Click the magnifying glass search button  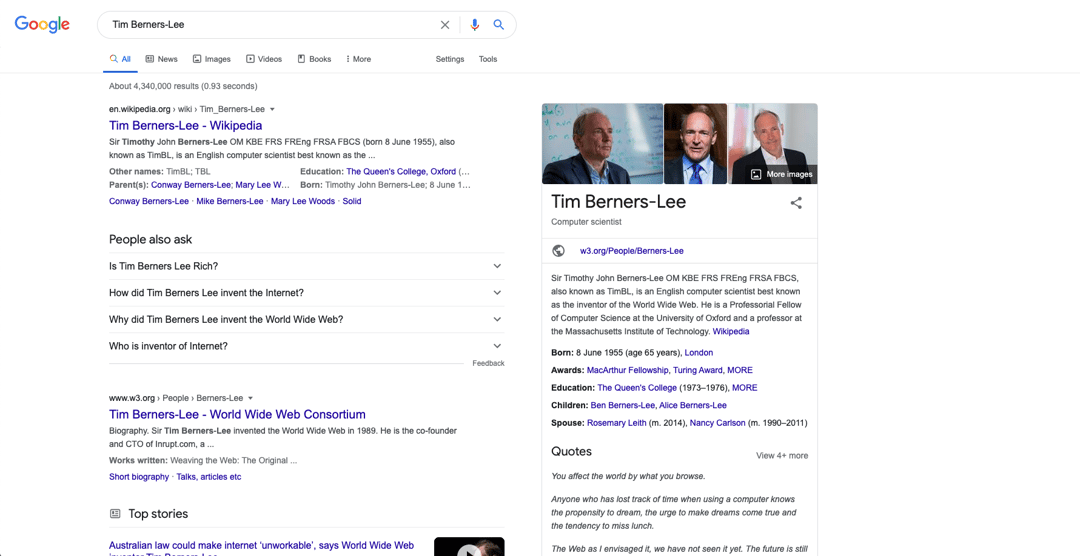499,25
